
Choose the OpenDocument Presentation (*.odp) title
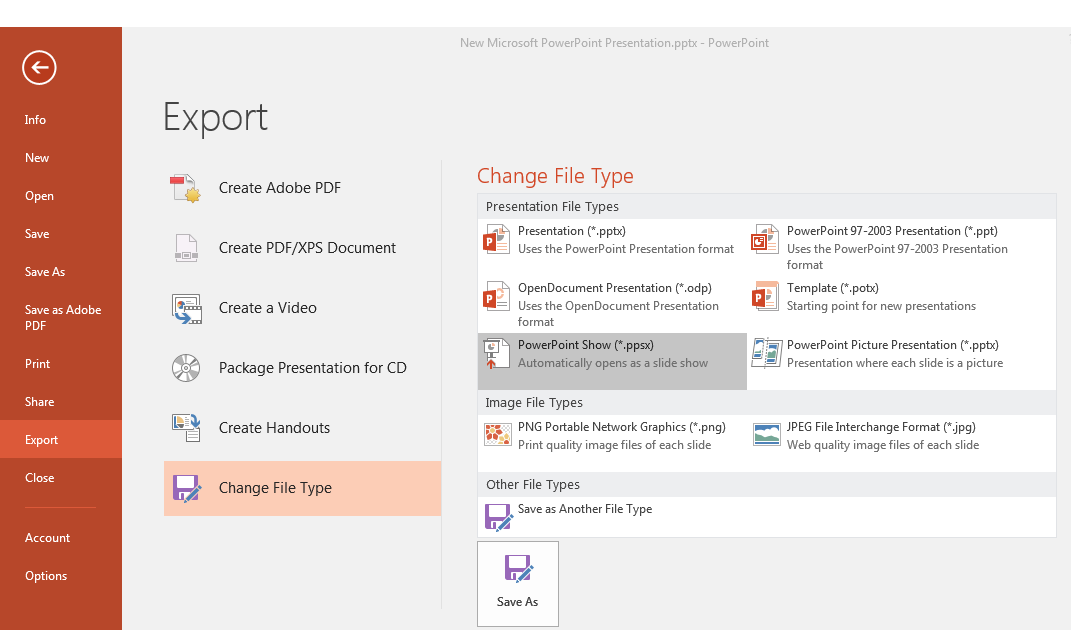pyautogui.click(x=615, y=288)
